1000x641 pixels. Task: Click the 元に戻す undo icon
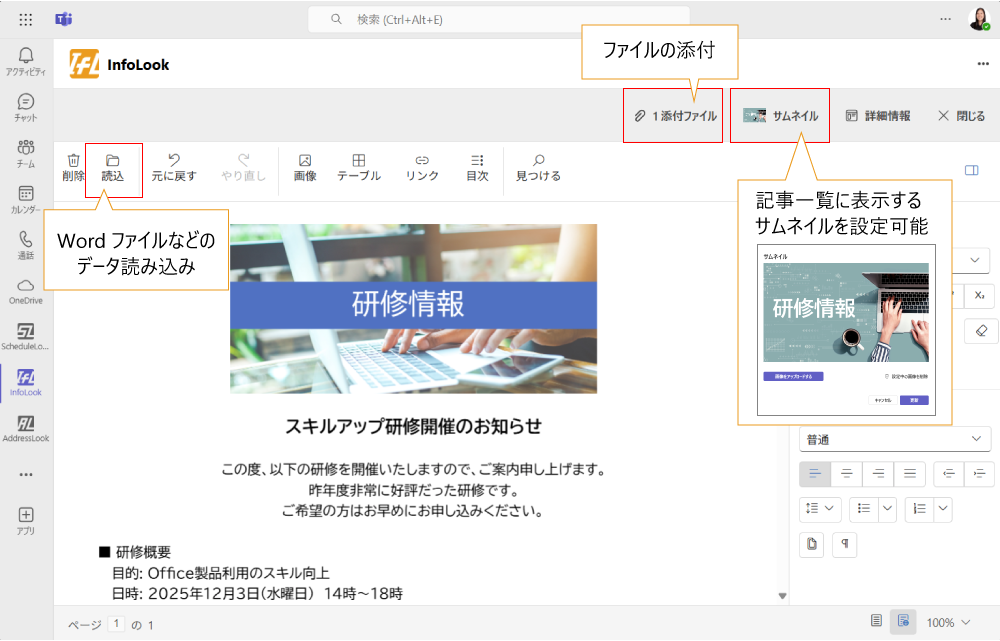(174, 166)
